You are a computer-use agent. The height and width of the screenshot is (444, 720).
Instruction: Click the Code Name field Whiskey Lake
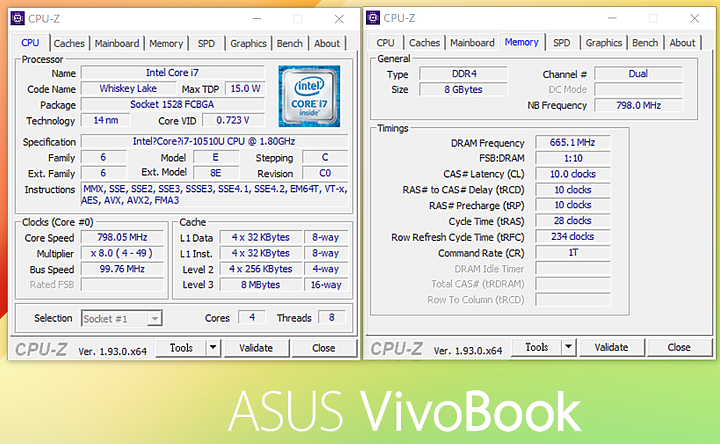tap(128, 89)
